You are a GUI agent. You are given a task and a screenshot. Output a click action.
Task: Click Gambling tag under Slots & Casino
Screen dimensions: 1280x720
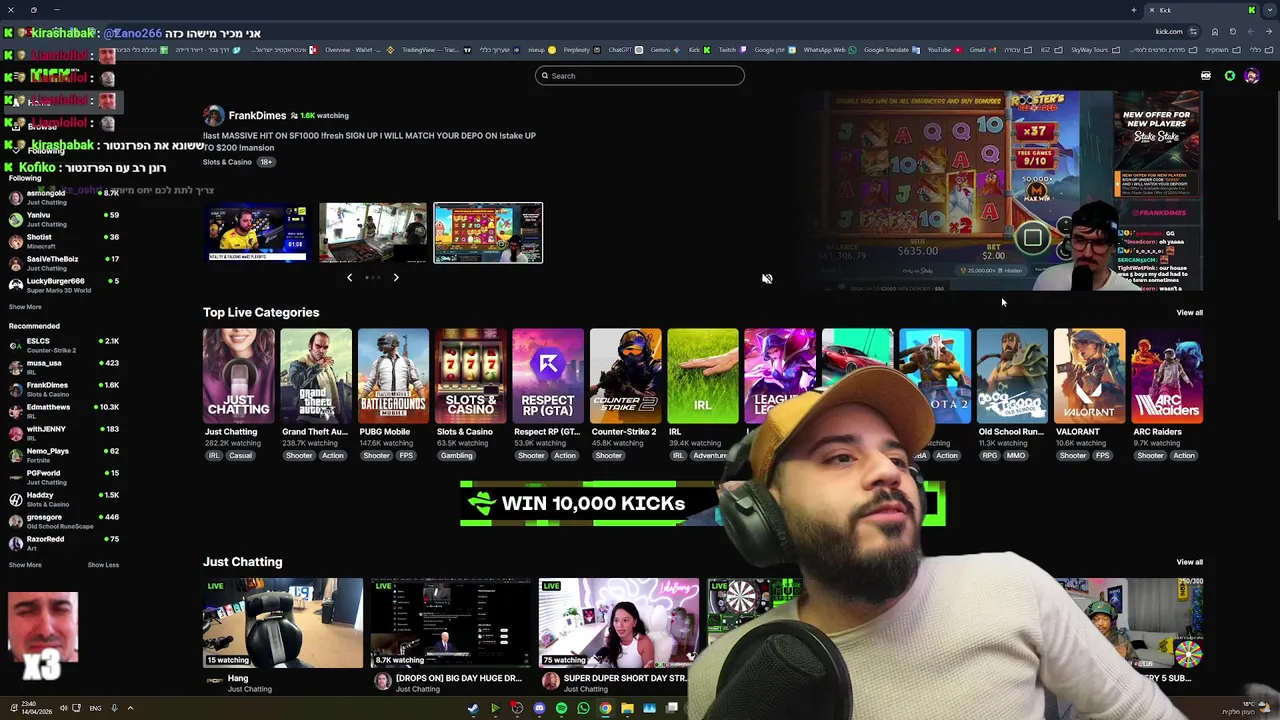(x=456, y=456)
